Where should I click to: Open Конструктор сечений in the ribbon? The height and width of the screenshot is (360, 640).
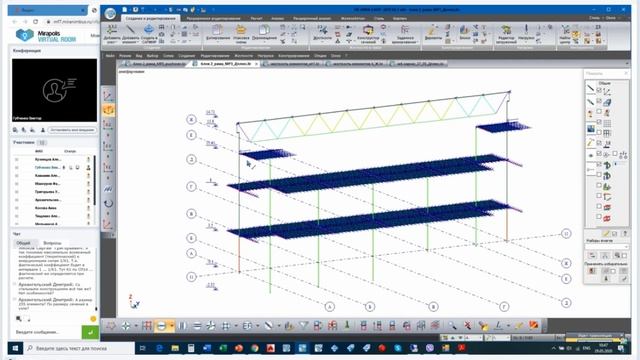(368, 33)
